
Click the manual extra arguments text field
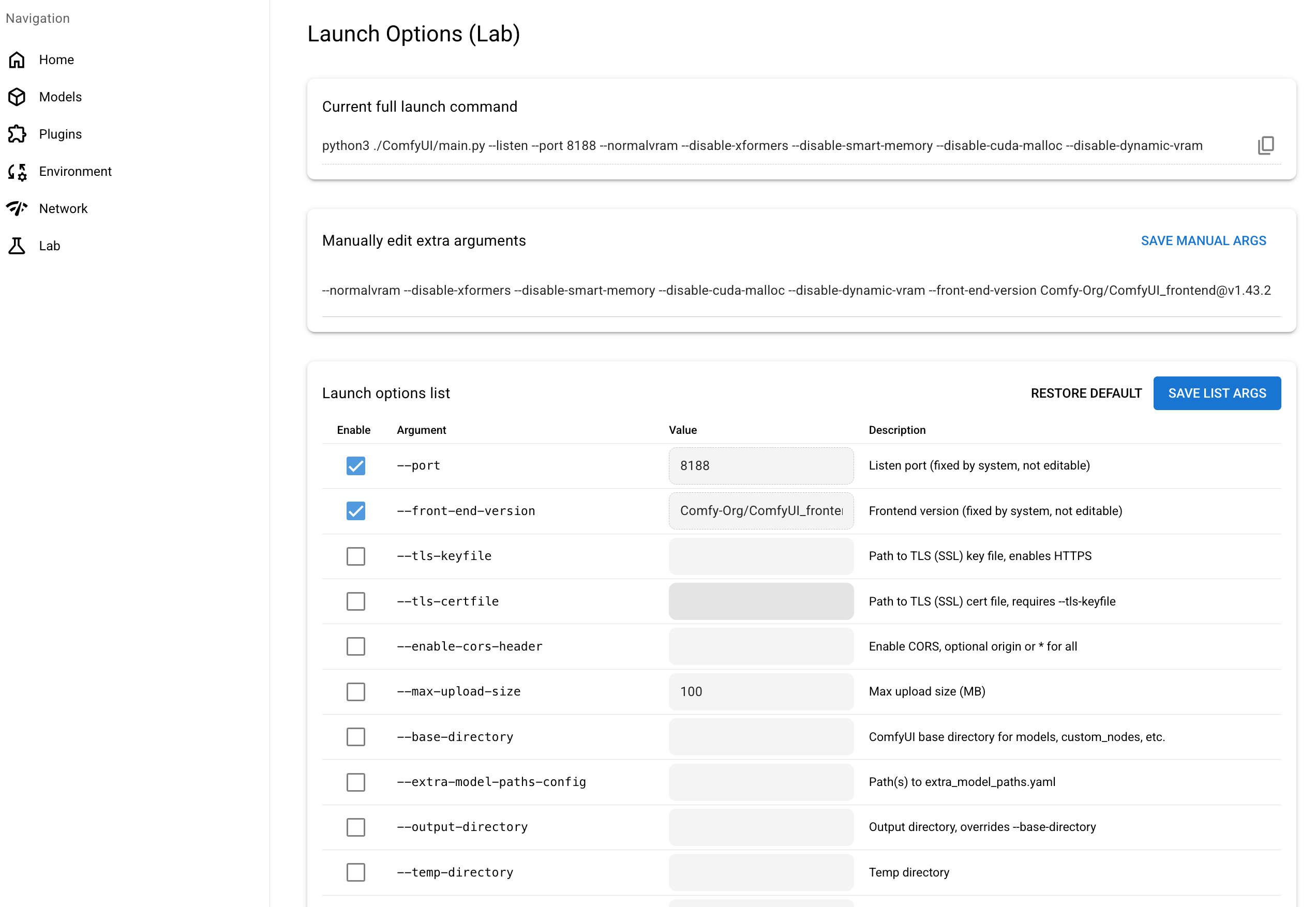pos(796,291)
